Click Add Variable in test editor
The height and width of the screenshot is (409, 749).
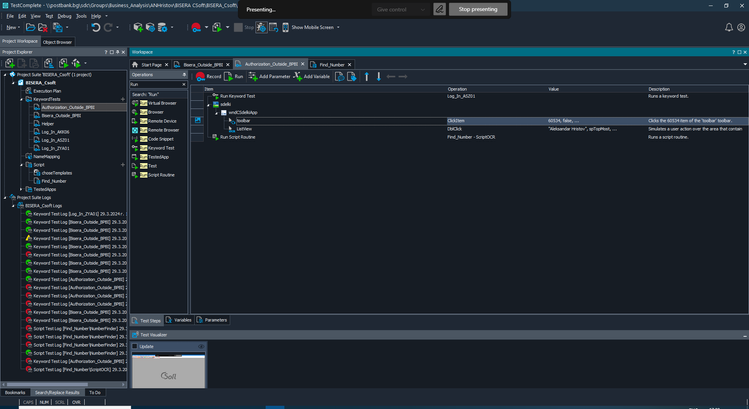click(x=312, y=76)
